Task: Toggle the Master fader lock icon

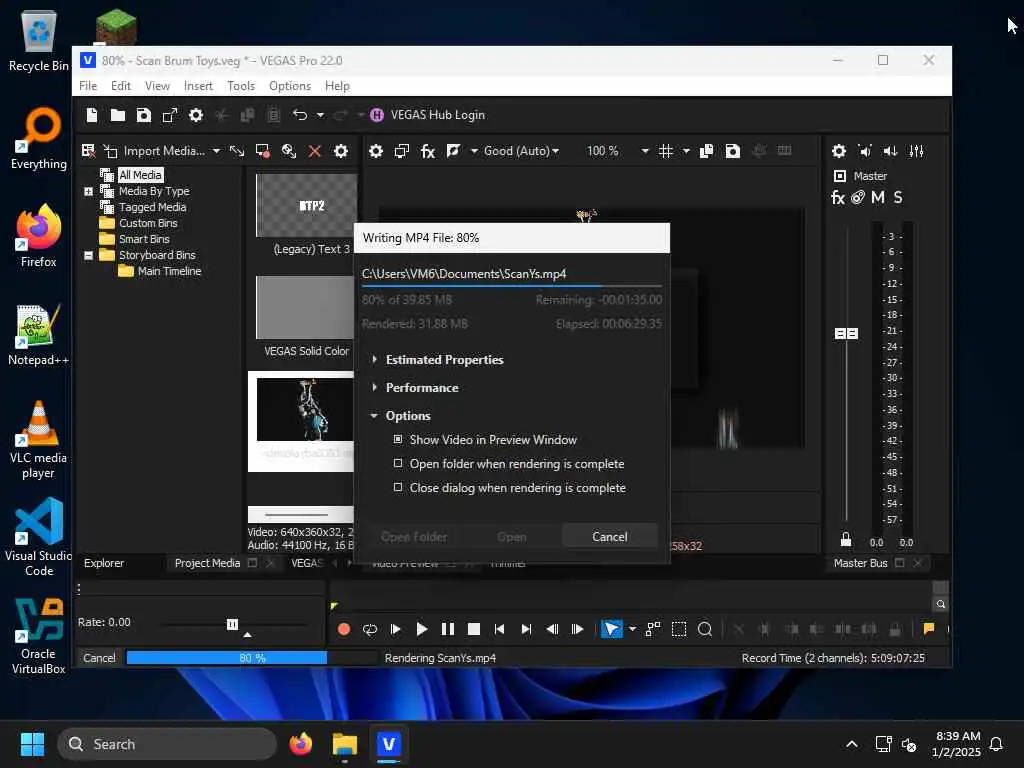Action: click(846, 539)
